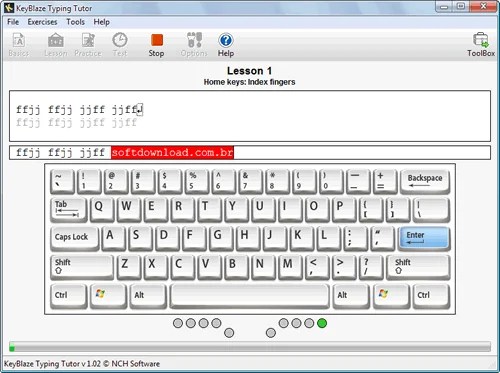Click the status bar version text
Image resolution: width=500 pixels, height=373 pixels.
click(82, 364)
